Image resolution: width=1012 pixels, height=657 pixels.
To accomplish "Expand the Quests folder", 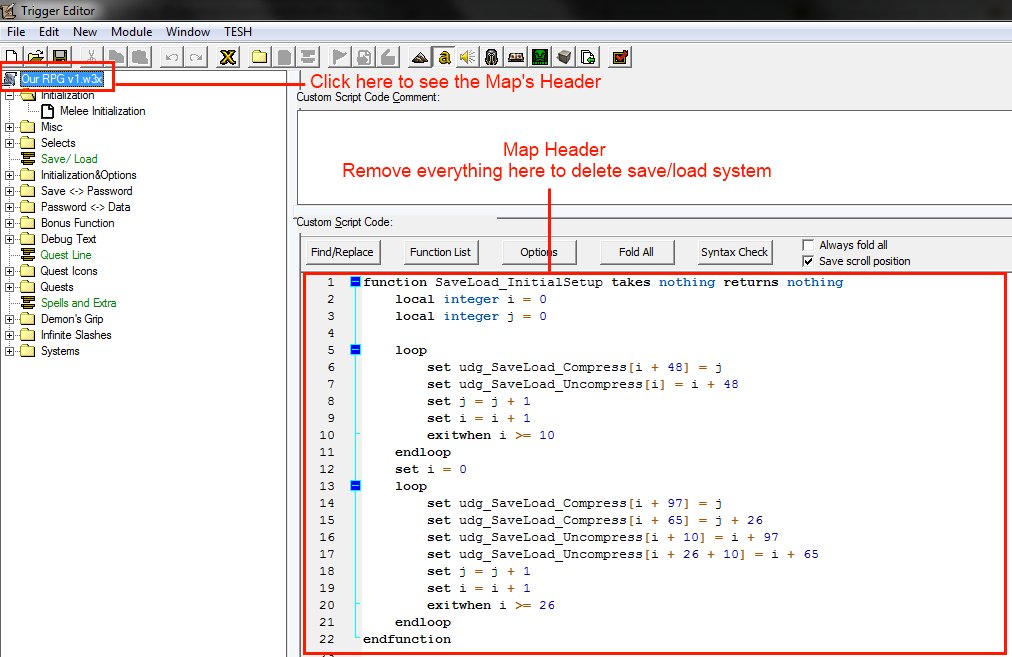I will click(10, 288).
